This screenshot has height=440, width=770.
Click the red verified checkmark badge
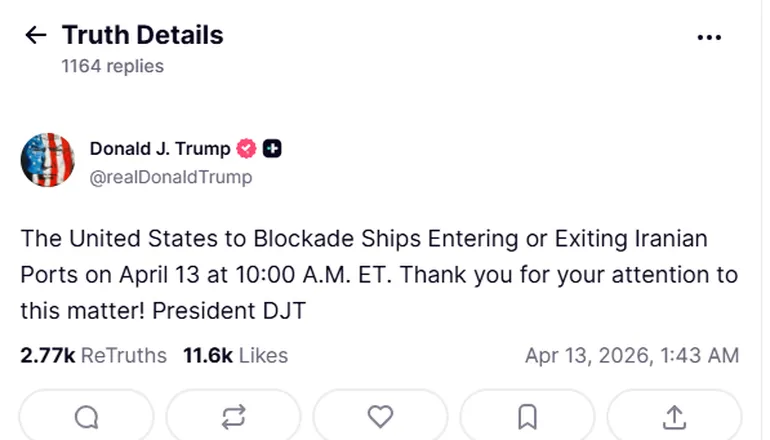click(246, 149)
